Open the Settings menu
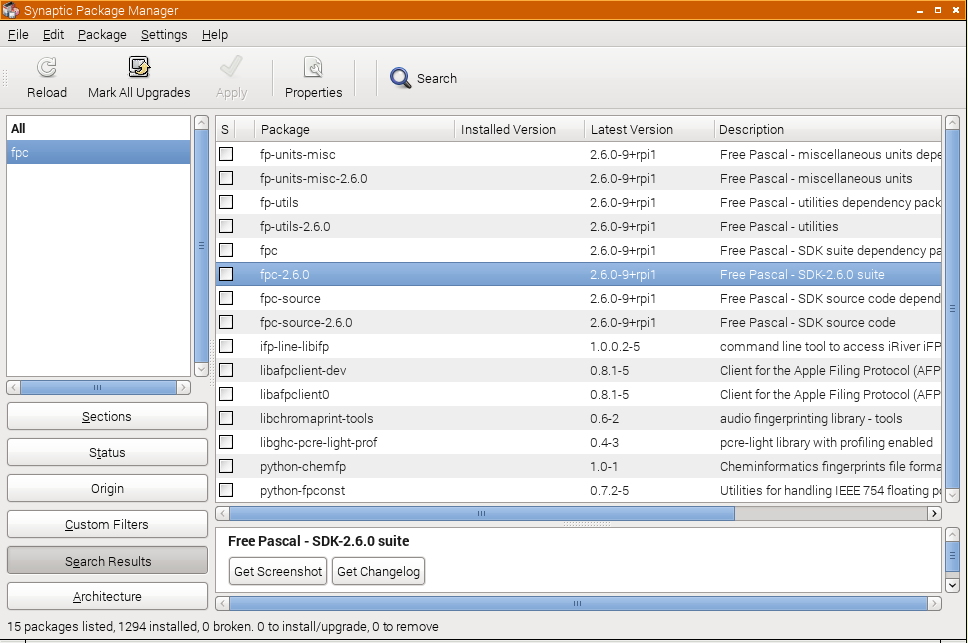The width and height of the screenshot is (968, 643). (x=163, y=34)
